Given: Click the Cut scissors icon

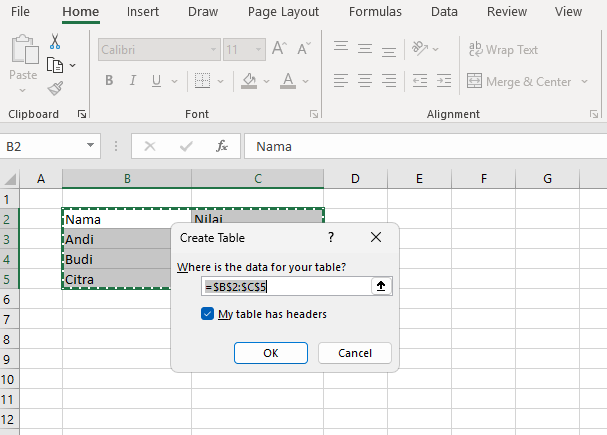Looking at the screenshot, I should pyautogui.click(x=55, y=42).
